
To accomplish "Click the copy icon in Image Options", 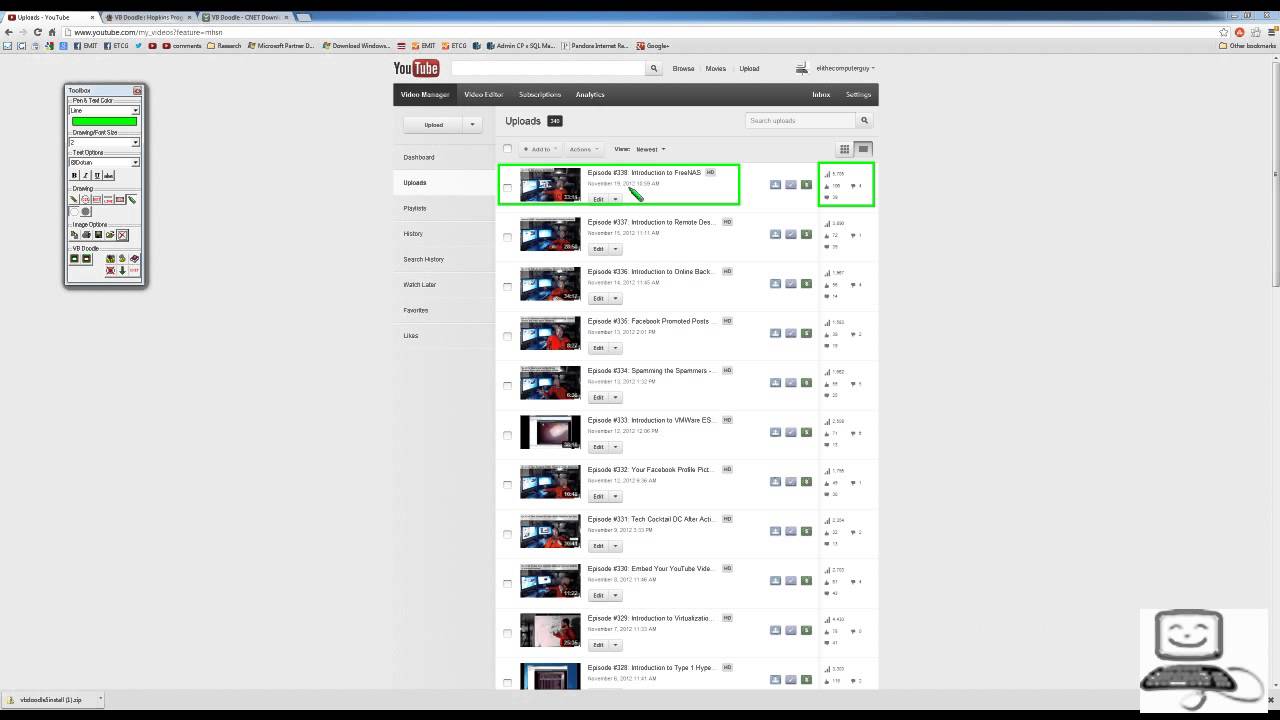I will coord(74,235).
